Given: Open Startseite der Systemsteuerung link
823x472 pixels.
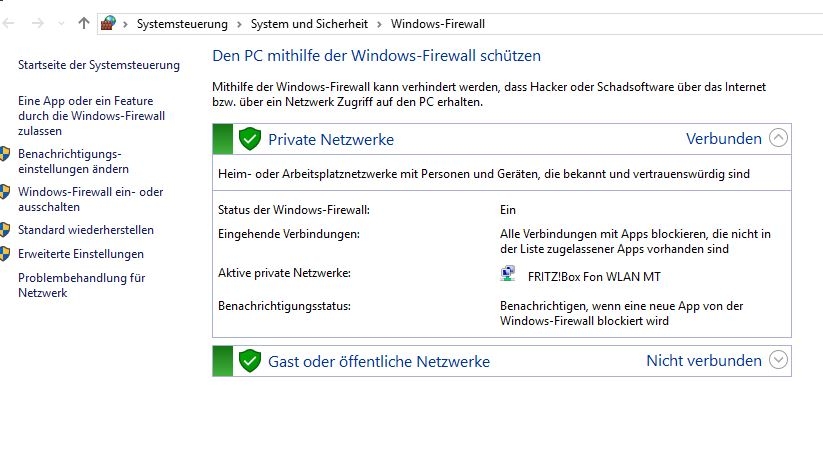Looking at the screenshot, I should [x=99, y=65].
